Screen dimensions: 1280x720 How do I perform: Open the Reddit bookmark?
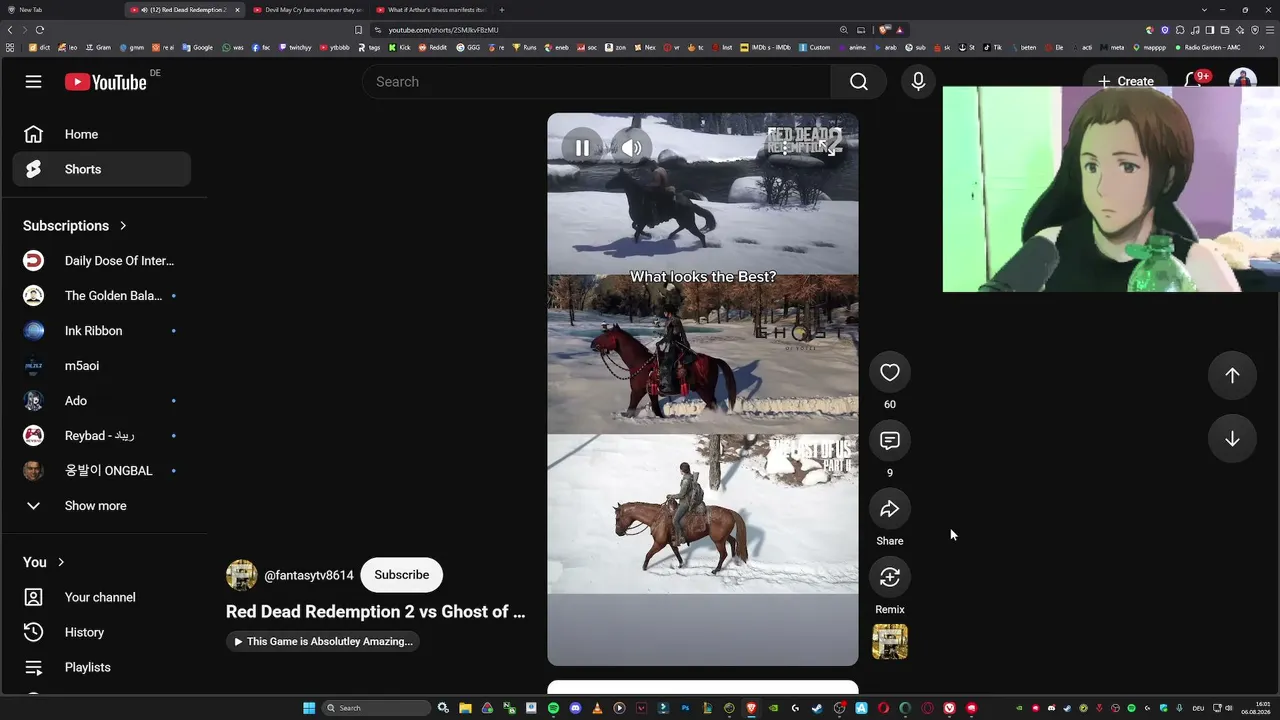click(x=433, y=47)
